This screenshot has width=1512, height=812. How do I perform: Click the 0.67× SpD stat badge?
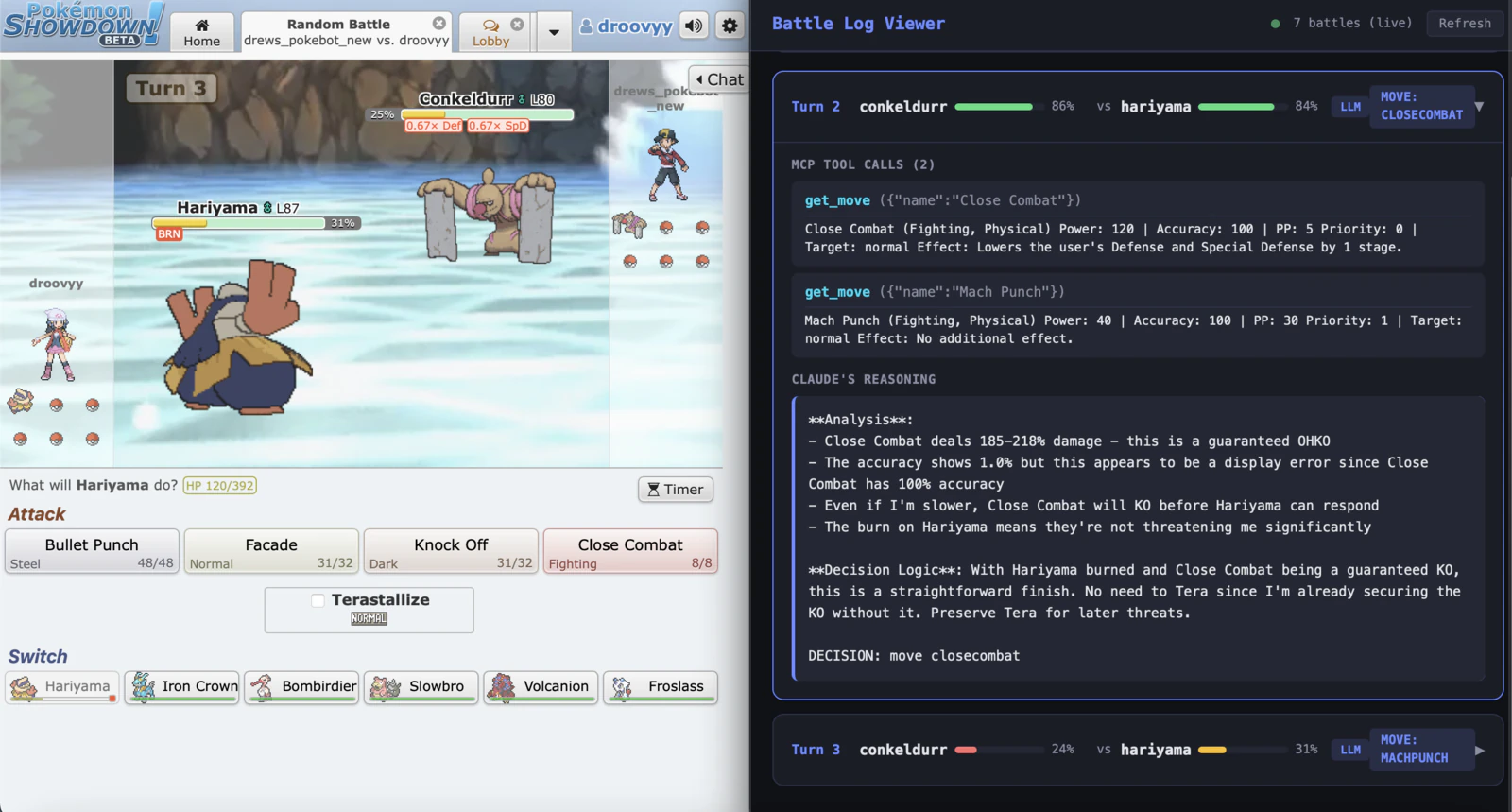click(498, 126)
